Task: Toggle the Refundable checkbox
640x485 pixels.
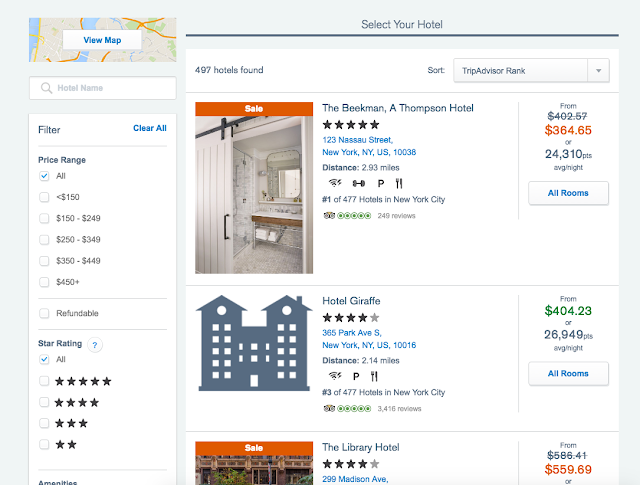Action: coord(44,313)
